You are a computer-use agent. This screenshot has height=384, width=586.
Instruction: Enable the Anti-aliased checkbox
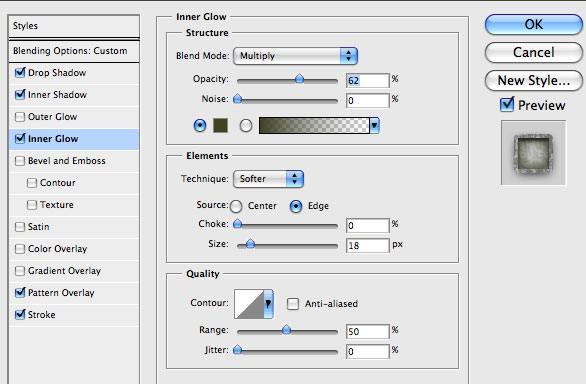[x=293, y=304]
